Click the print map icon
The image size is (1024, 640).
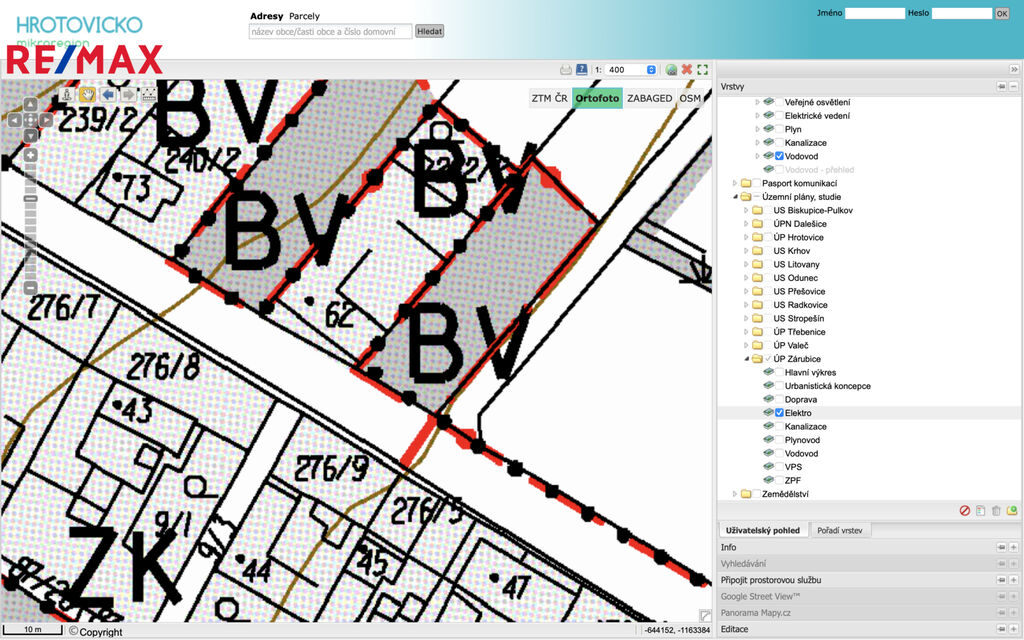coord(565,70)
